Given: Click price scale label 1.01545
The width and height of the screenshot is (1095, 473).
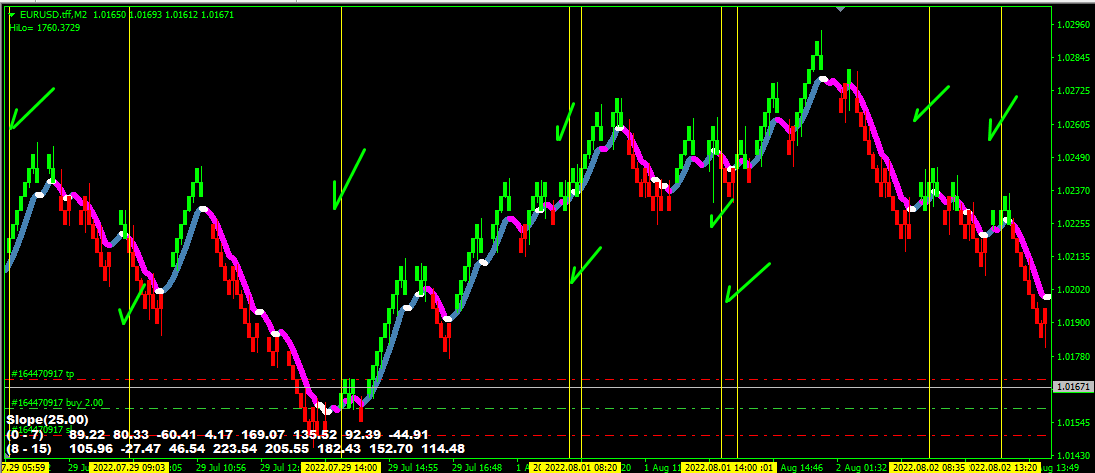Looking at the screenshot, I should pyautogui.click(x=1074, y=423).
